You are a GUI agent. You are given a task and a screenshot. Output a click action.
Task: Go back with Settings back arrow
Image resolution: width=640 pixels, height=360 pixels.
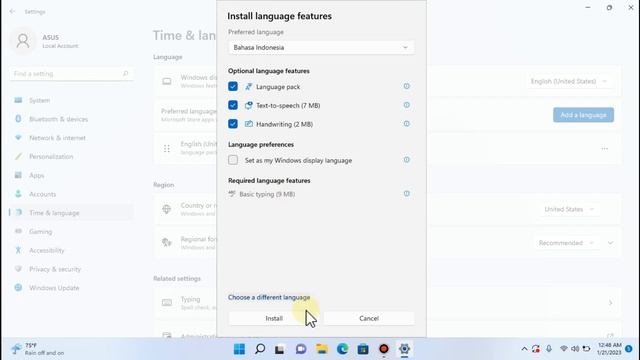pyautogui.click(x=12, y=11)
